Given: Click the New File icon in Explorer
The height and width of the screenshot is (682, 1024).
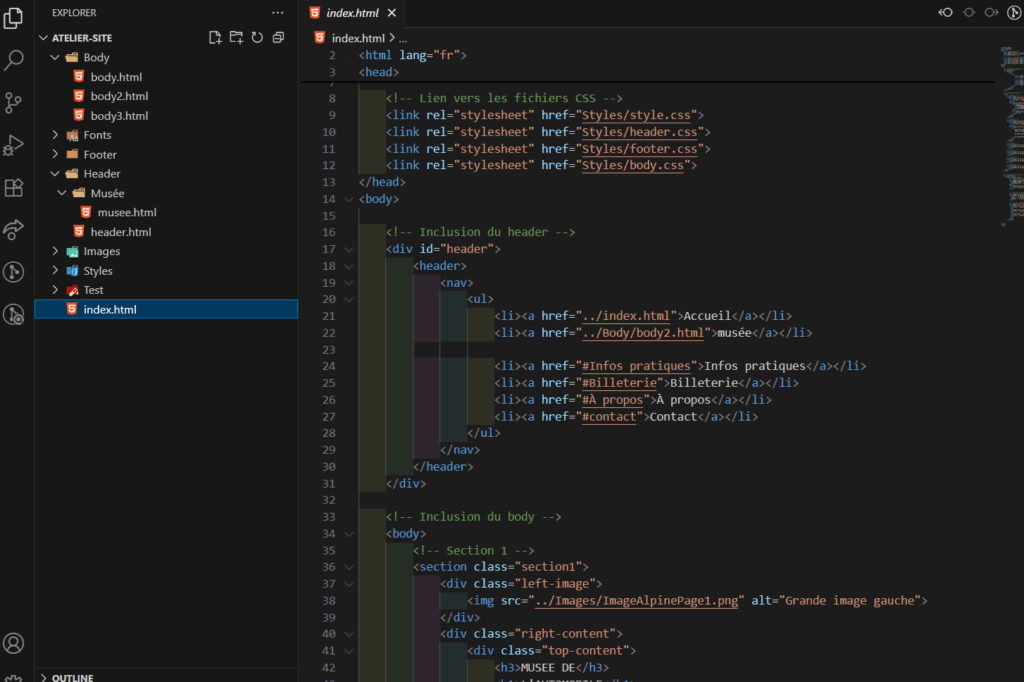Looking at the screenshot, I should pyautogui.click(x=214, y=36).
